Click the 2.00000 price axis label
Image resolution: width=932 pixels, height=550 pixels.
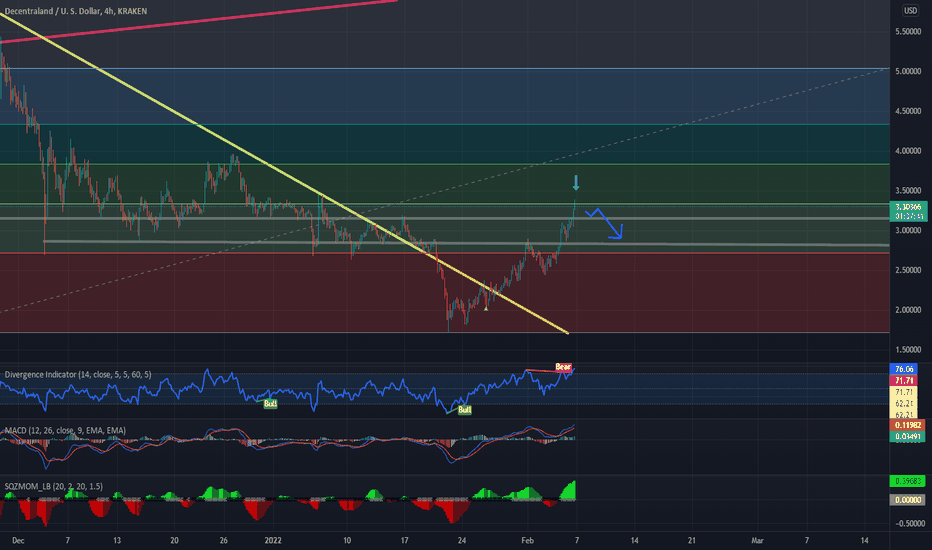coord(908,310)
